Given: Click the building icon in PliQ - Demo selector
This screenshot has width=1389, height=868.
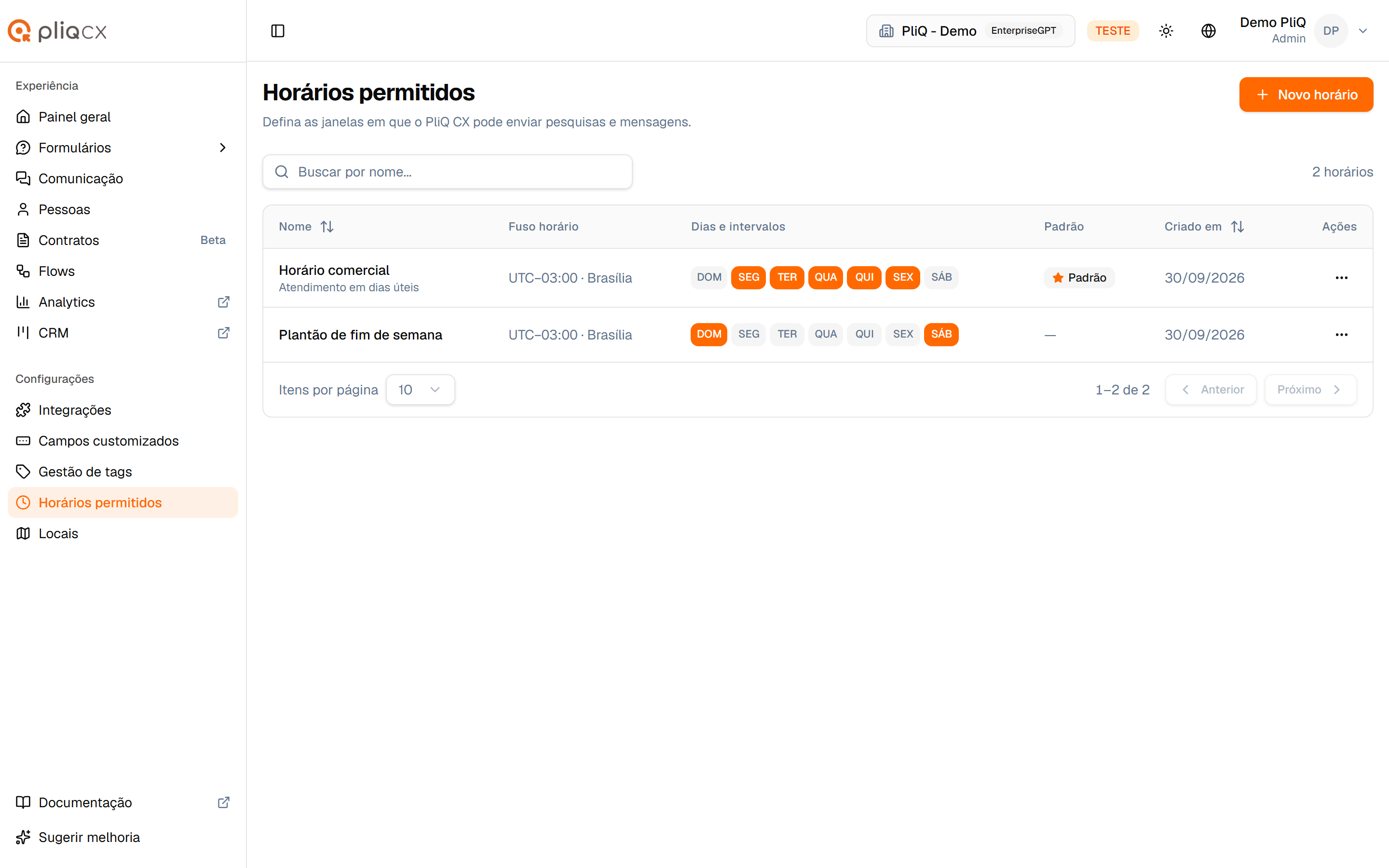Looking at the screenshot, I should tap(886, 31).
